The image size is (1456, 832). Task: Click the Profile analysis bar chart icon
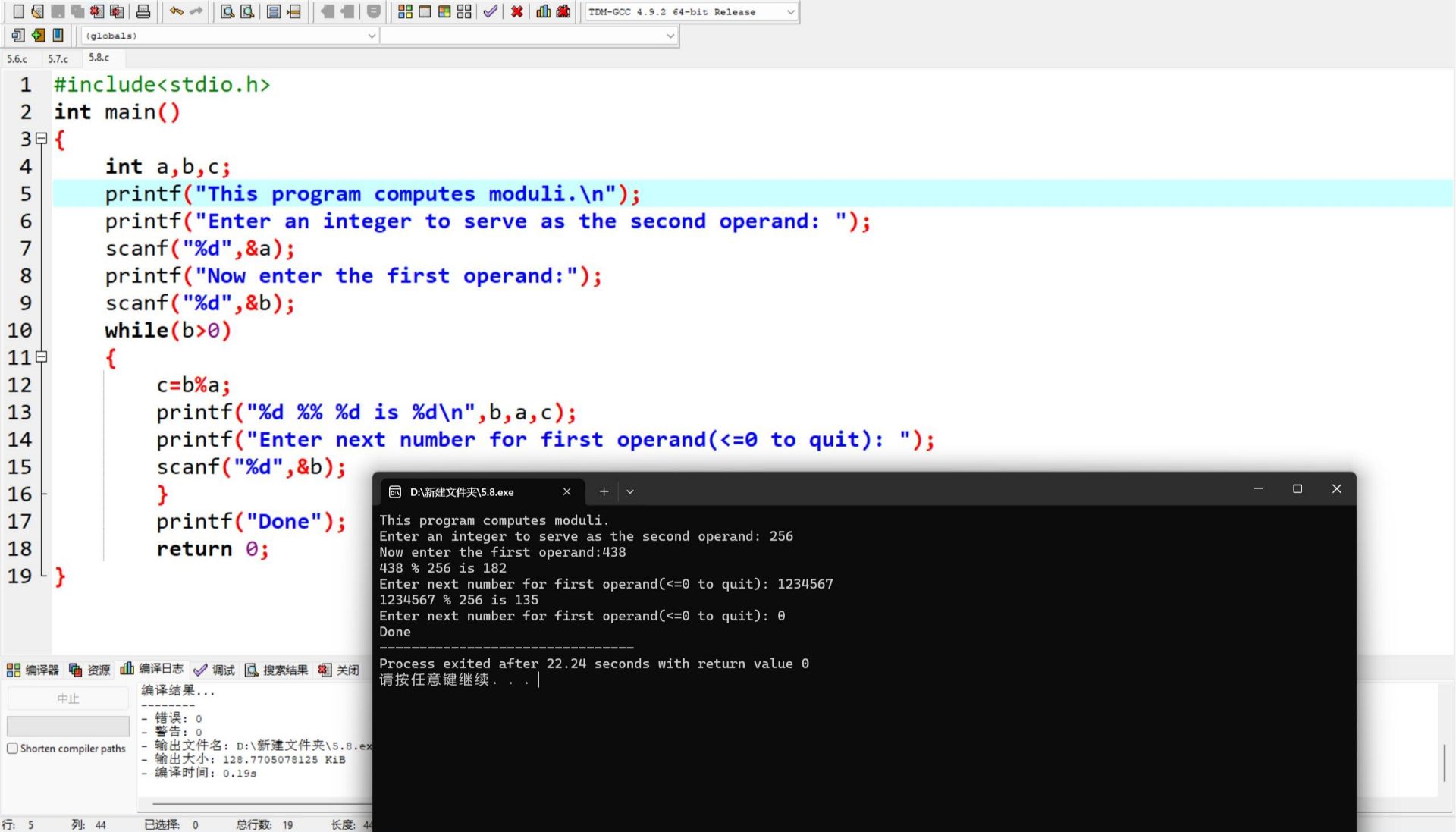544,11
